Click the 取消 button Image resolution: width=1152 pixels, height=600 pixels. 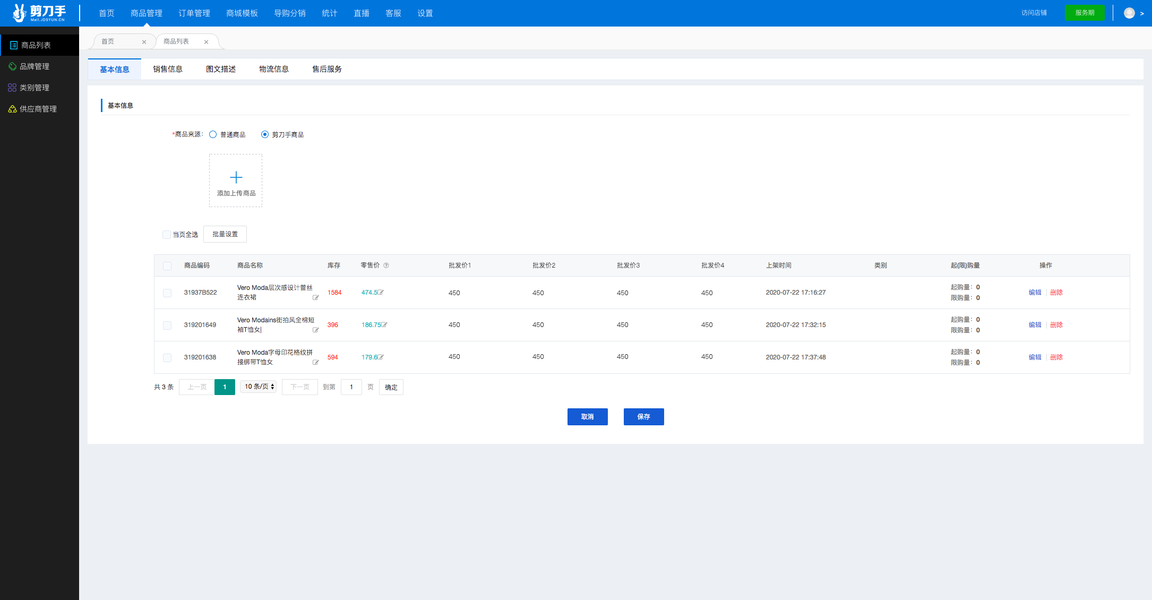(x=587, y=416)
